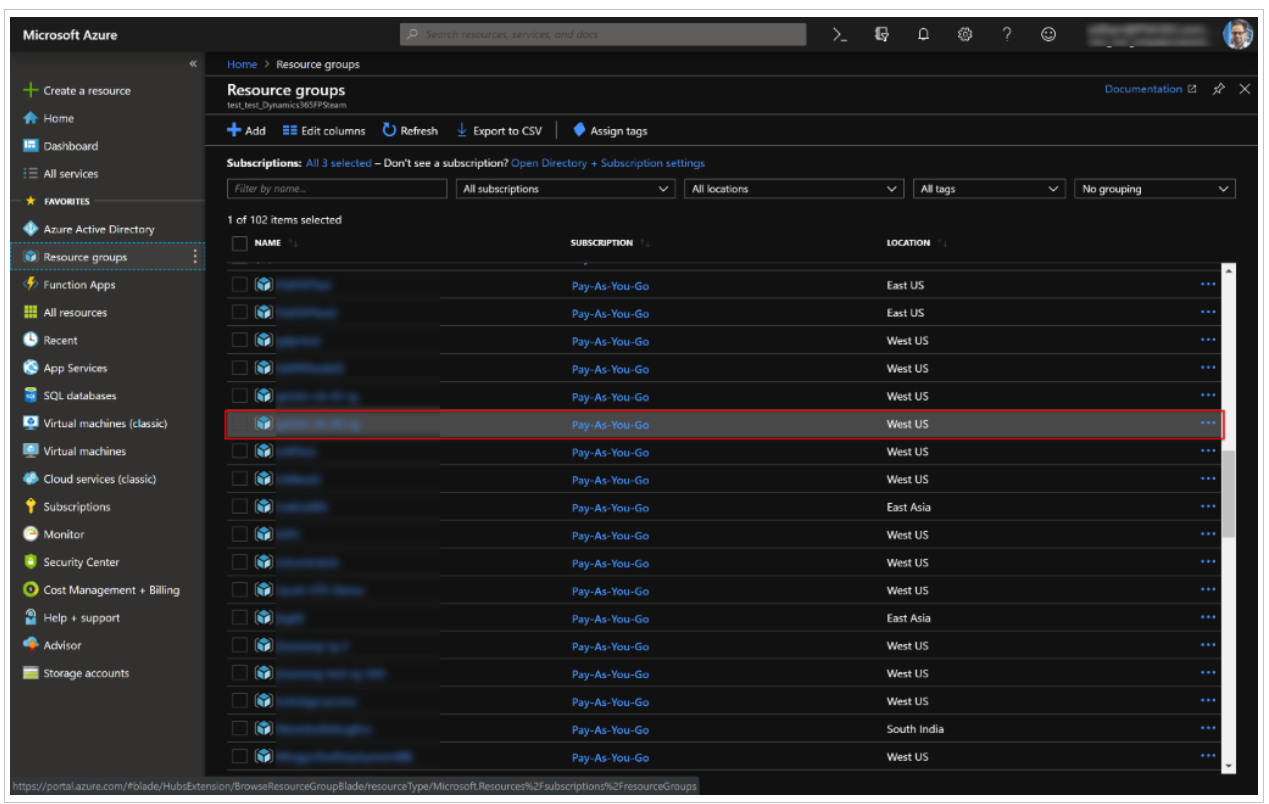Open the Directory and subscription filter icon
The image size is (1269, 804).
pyautogui.click(x=881, y=34)
